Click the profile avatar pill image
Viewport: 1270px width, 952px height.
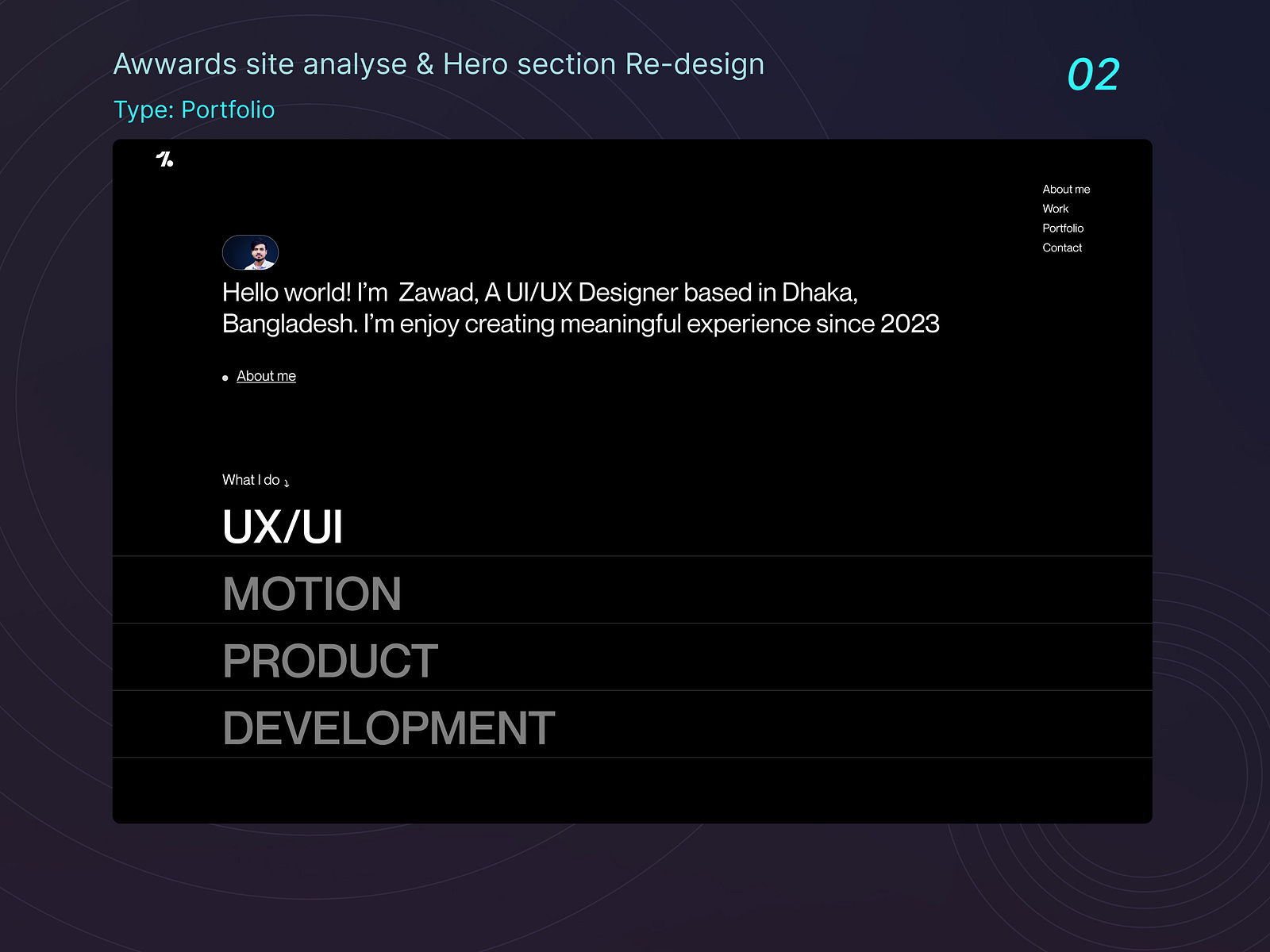tap(250, 252)
